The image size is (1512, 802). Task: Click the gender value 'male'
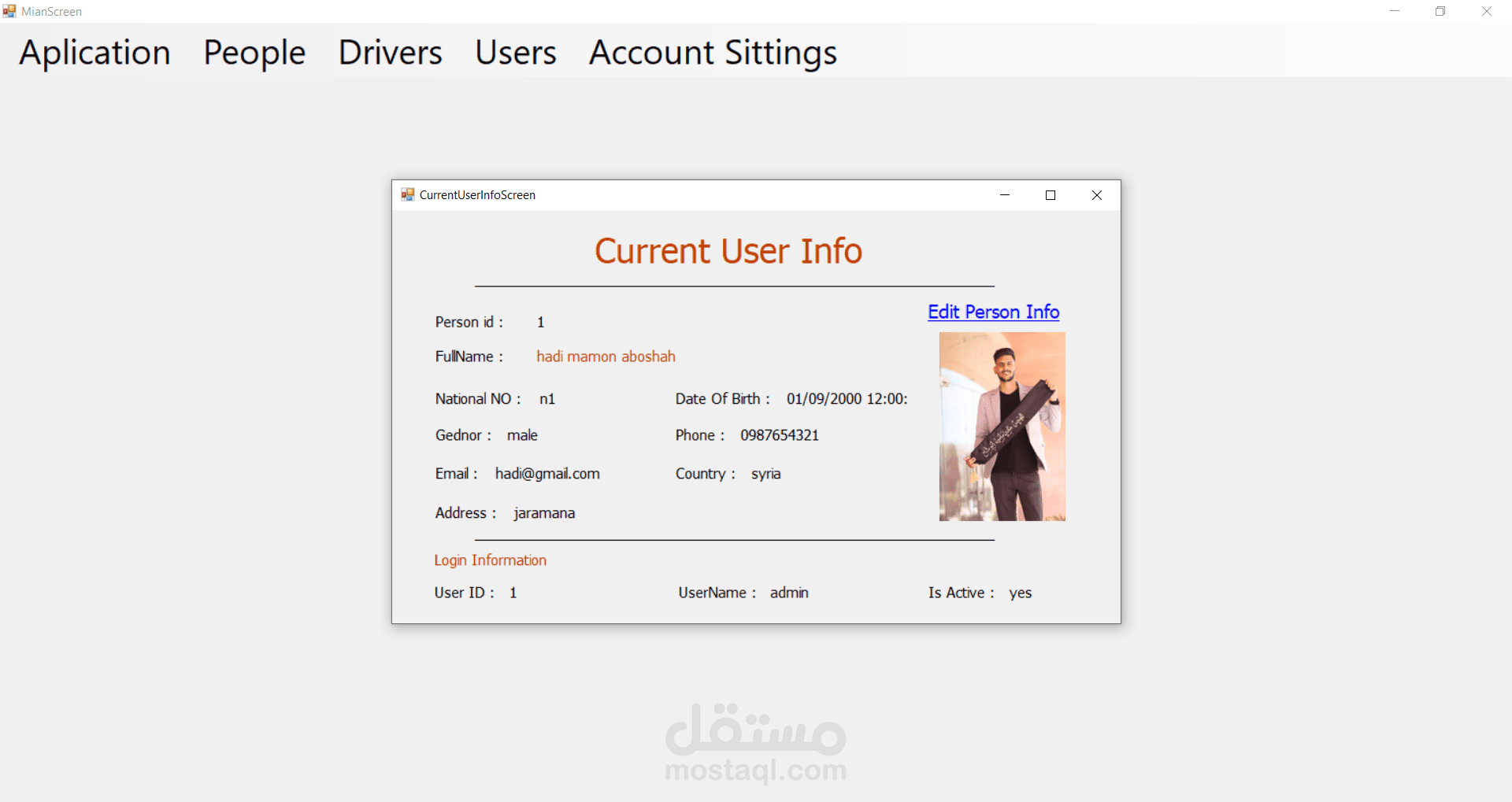click(x=522, y=435)
